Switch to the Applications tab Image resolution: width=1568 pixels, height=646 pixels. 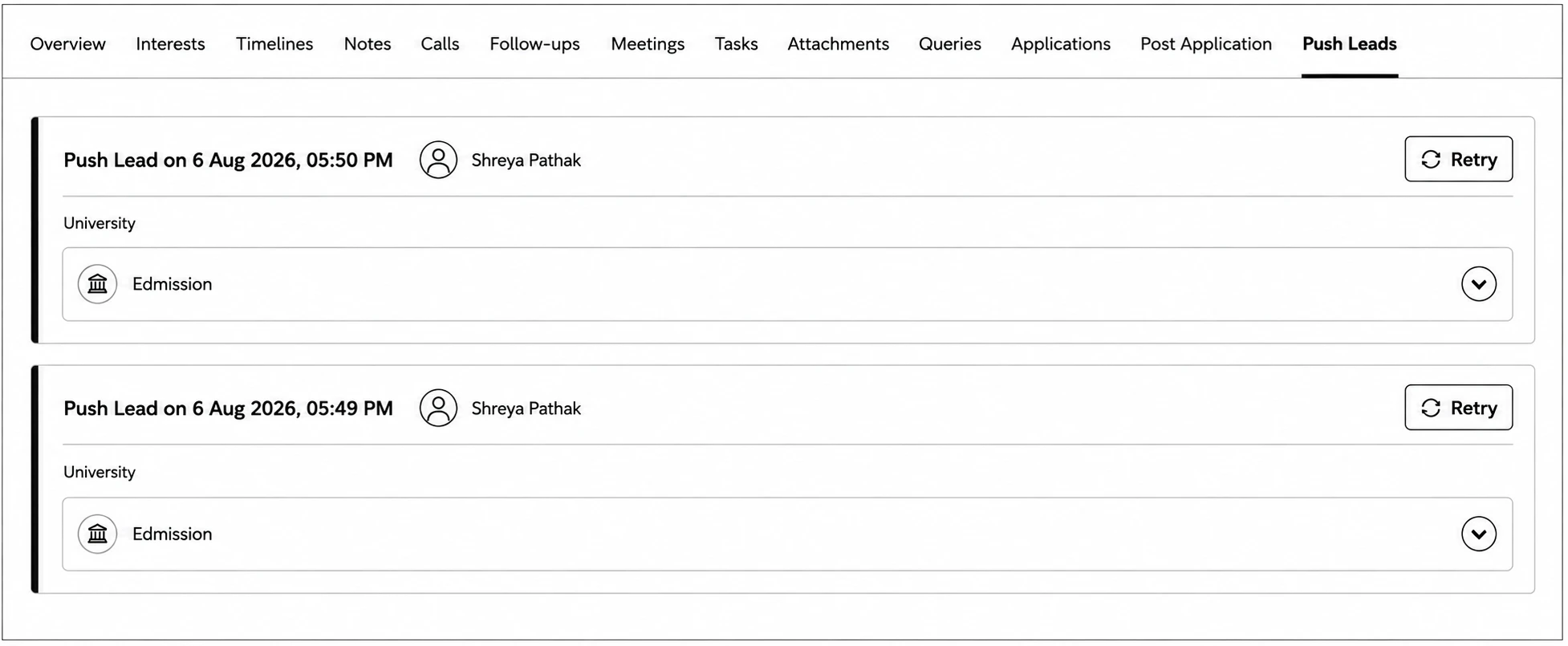tap(1060, 44)
